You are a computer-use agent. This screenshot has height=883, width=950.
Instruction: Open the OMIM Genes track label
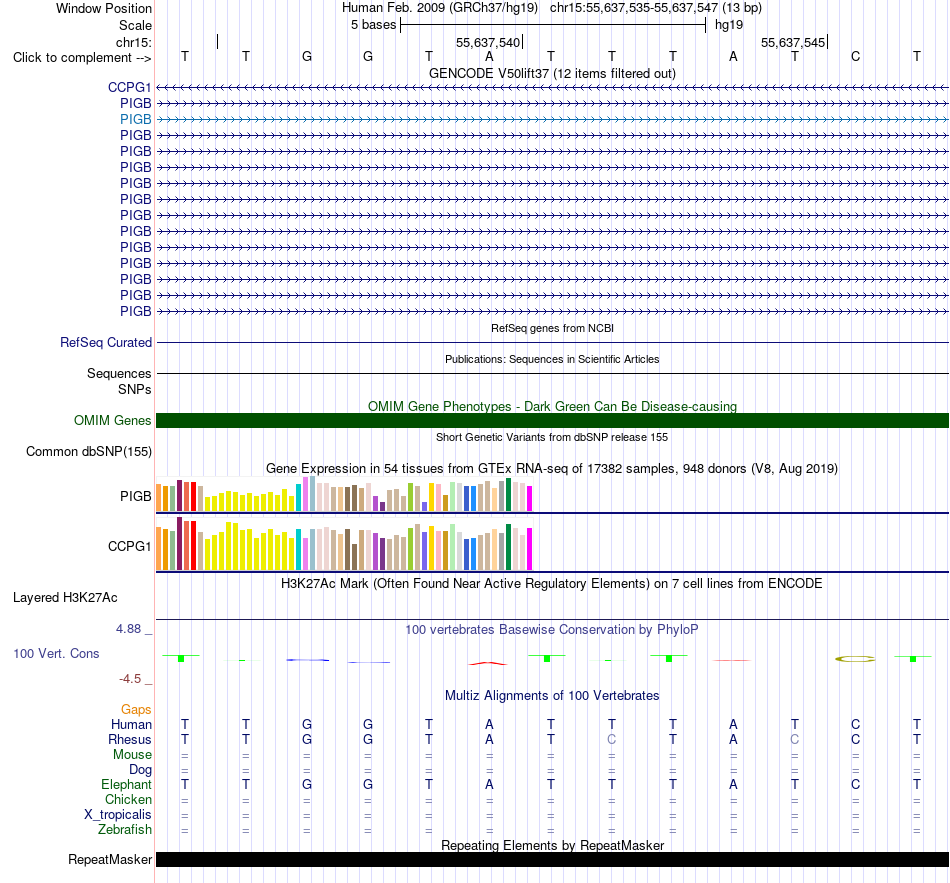113,421
